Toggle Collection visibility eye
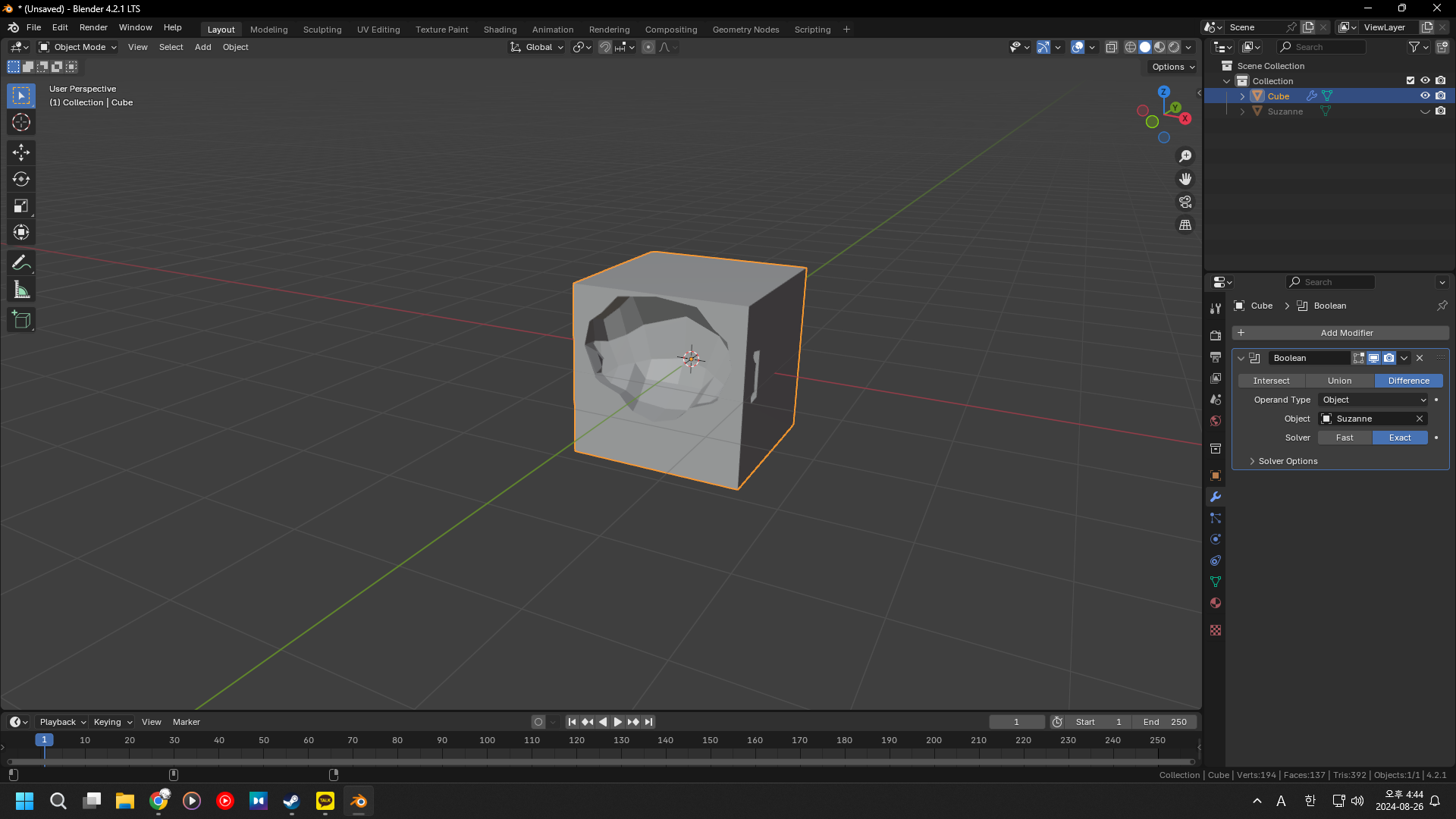The width and height of the screenshot is (1456, 819). tap(1425, 80)
